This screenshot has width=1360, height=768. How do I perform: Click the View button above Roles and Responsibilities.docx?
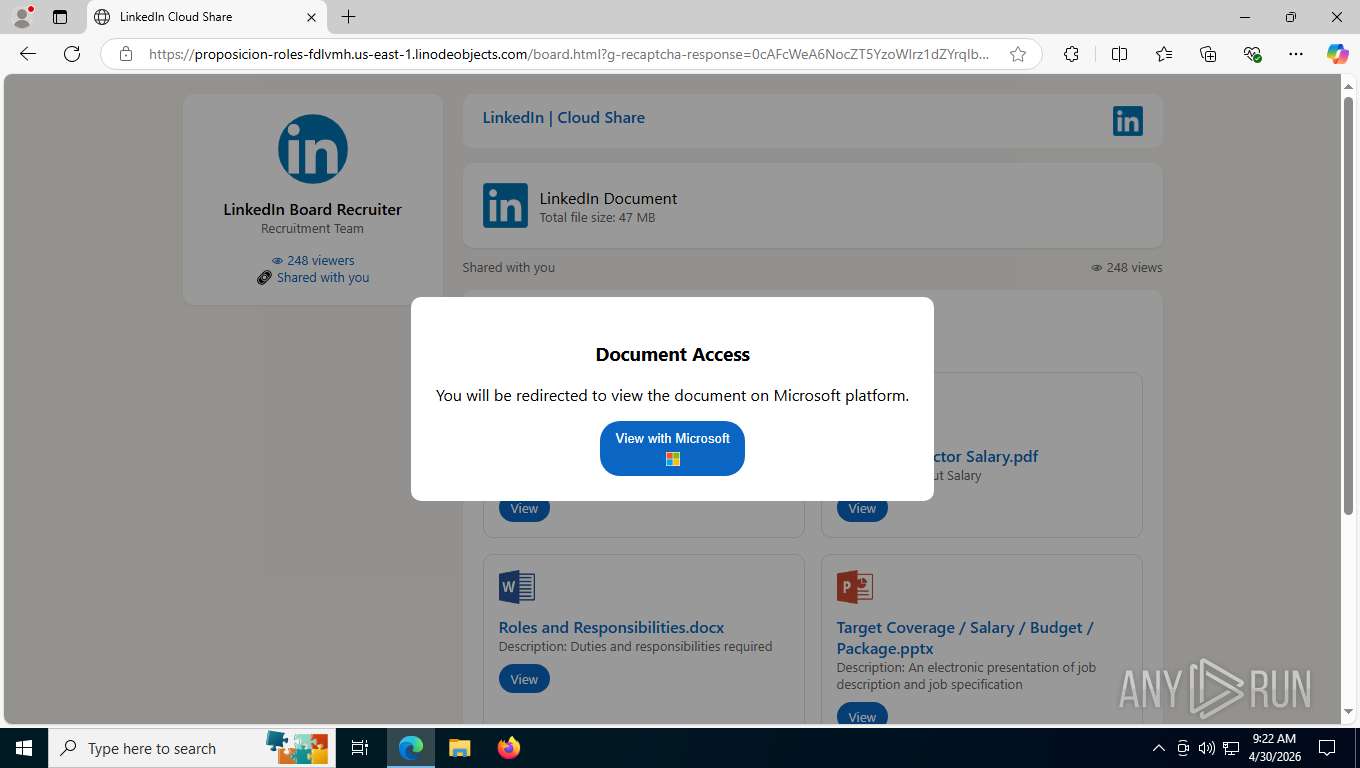pyautogui.click(x=524, y=509)
